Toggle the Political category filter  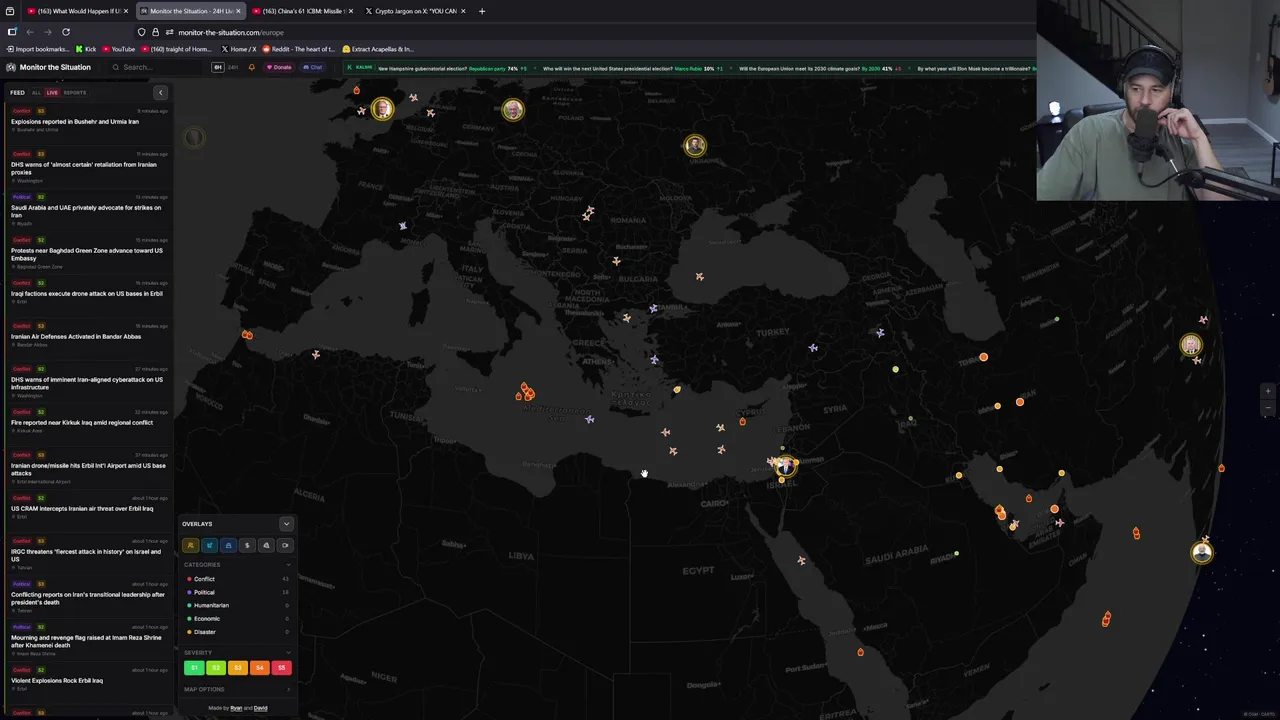coord(236,592)
